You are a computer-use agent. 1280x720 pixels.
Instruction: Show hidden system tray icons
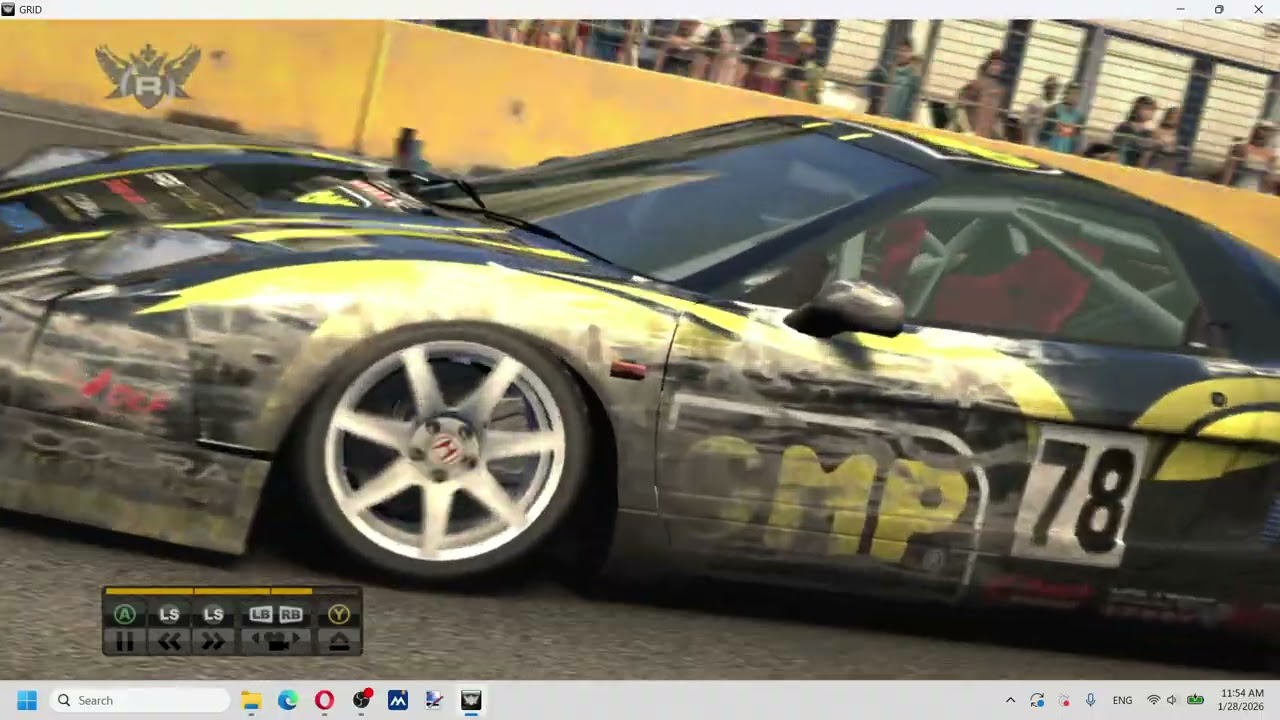click(1010, 700)
